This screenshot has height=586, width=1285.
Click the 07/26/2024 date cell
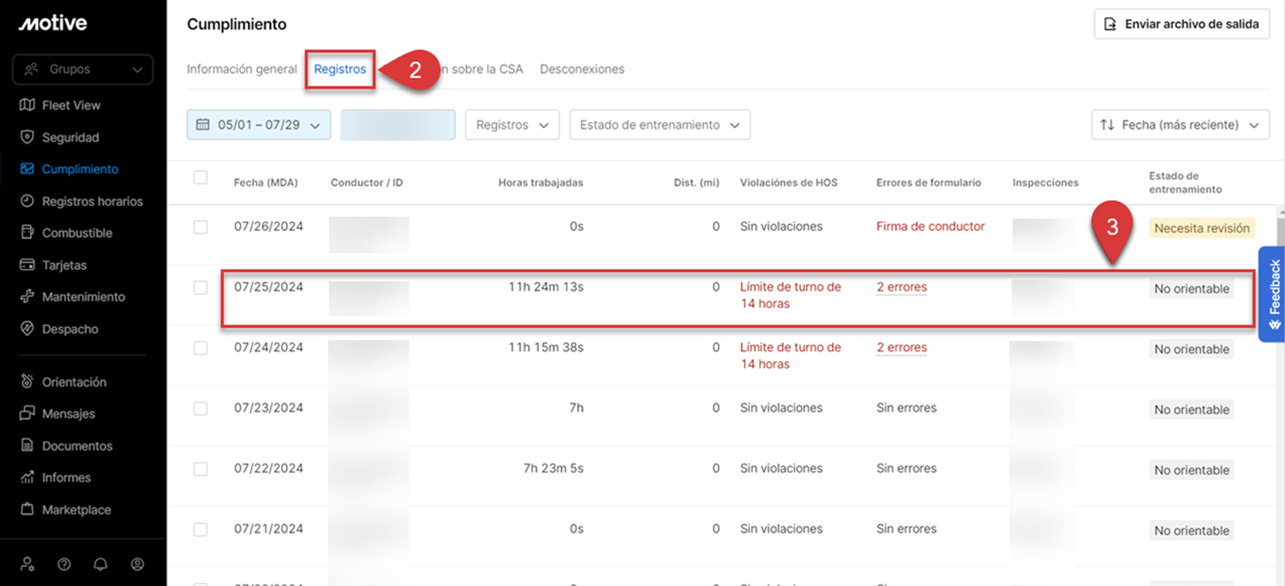[x=269, y=227]
